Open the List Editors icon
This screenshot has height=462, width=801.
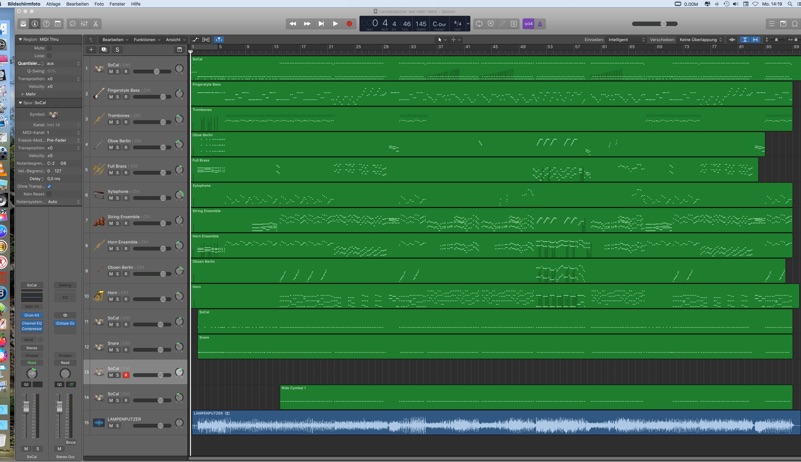point(771,24)
